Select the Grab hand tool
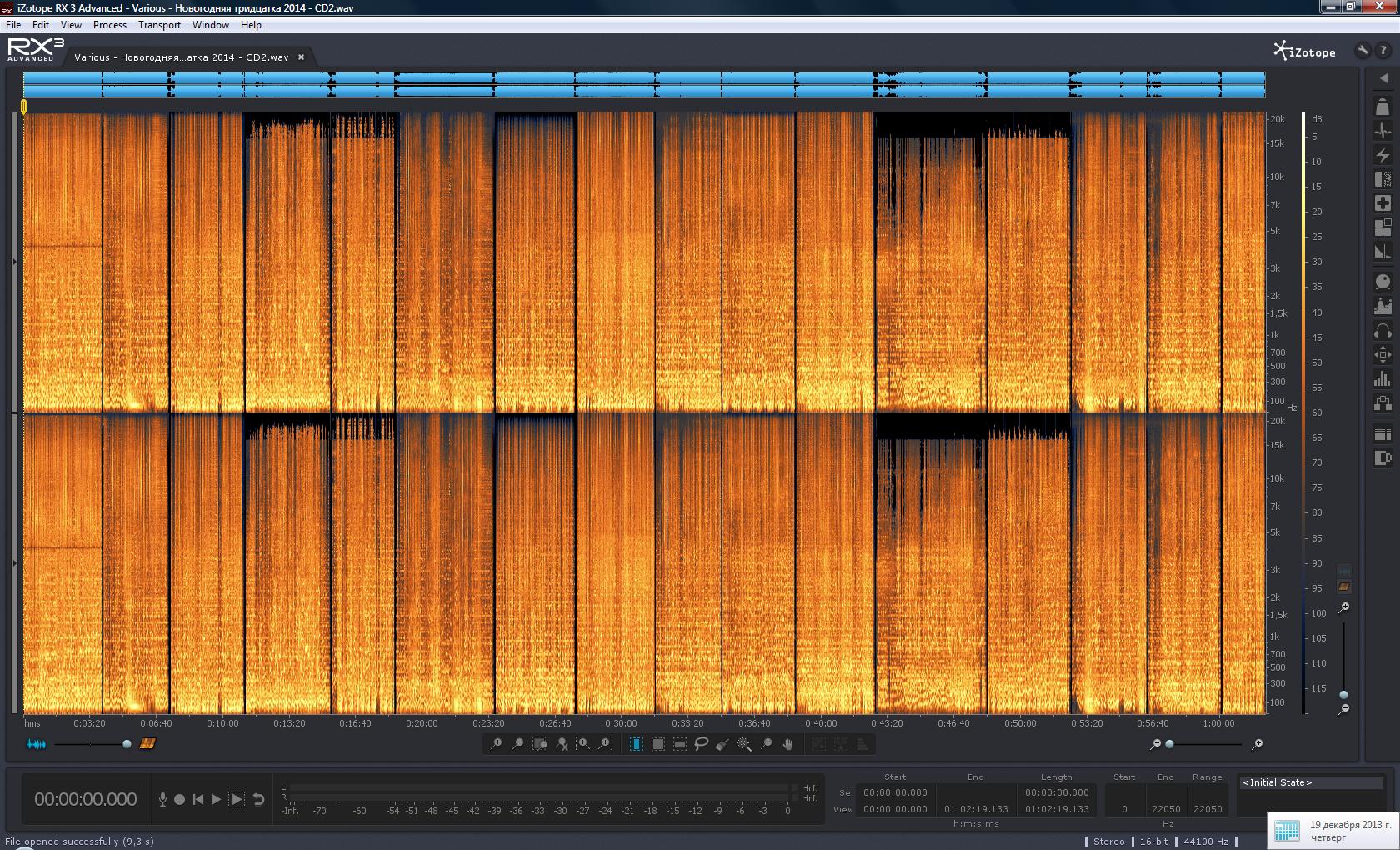The image size is (1400, 850). tap(787, 744)
